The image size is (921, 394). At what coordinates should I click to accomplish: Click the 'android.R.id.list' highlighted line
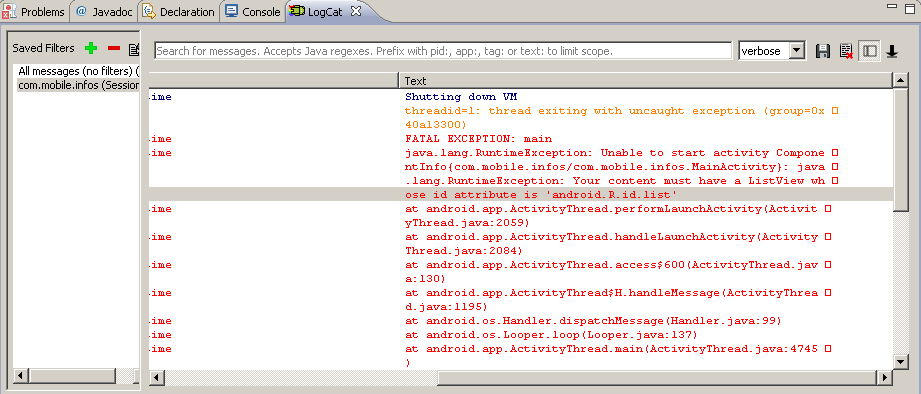pos(521,194)
